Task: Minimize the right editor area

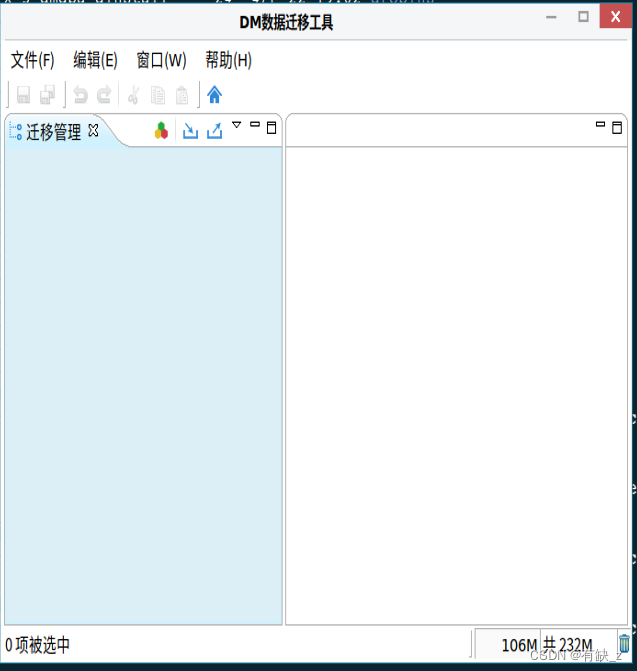Action: click(601, 124)
